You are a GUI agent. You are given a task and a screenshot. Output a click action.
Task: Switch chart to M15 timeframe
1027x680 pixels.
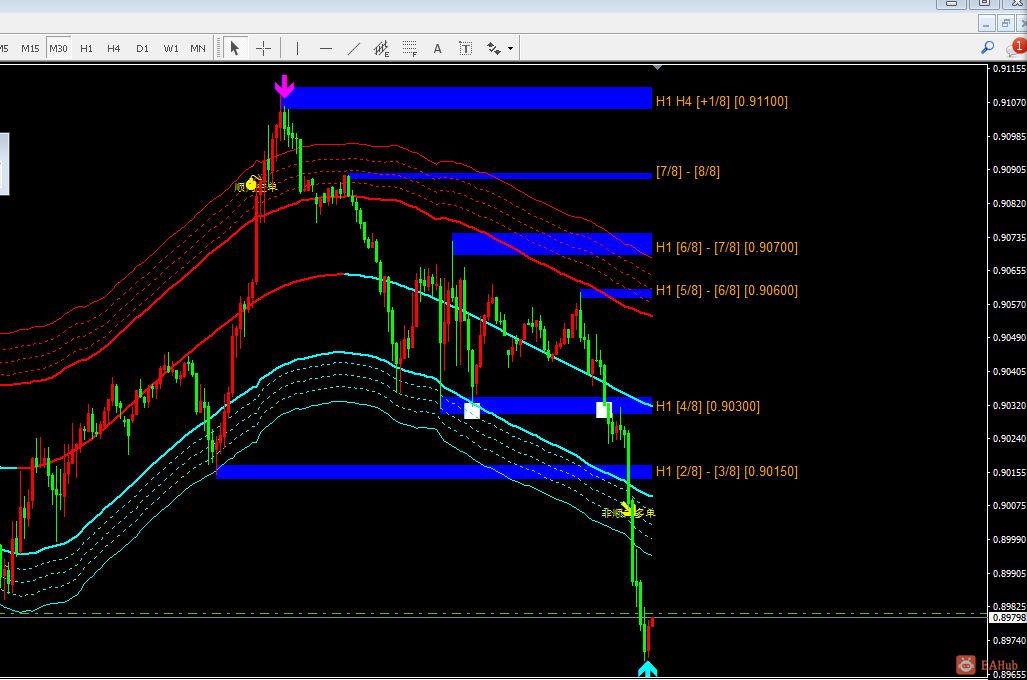[30, 48]
